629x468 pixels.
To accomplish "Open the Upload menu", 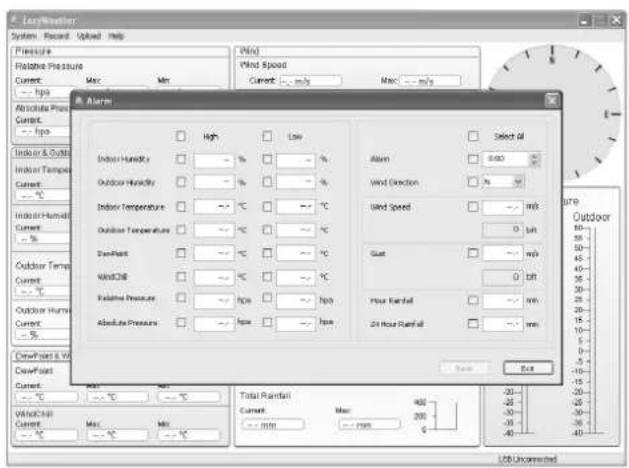I will tap(89, 36).
